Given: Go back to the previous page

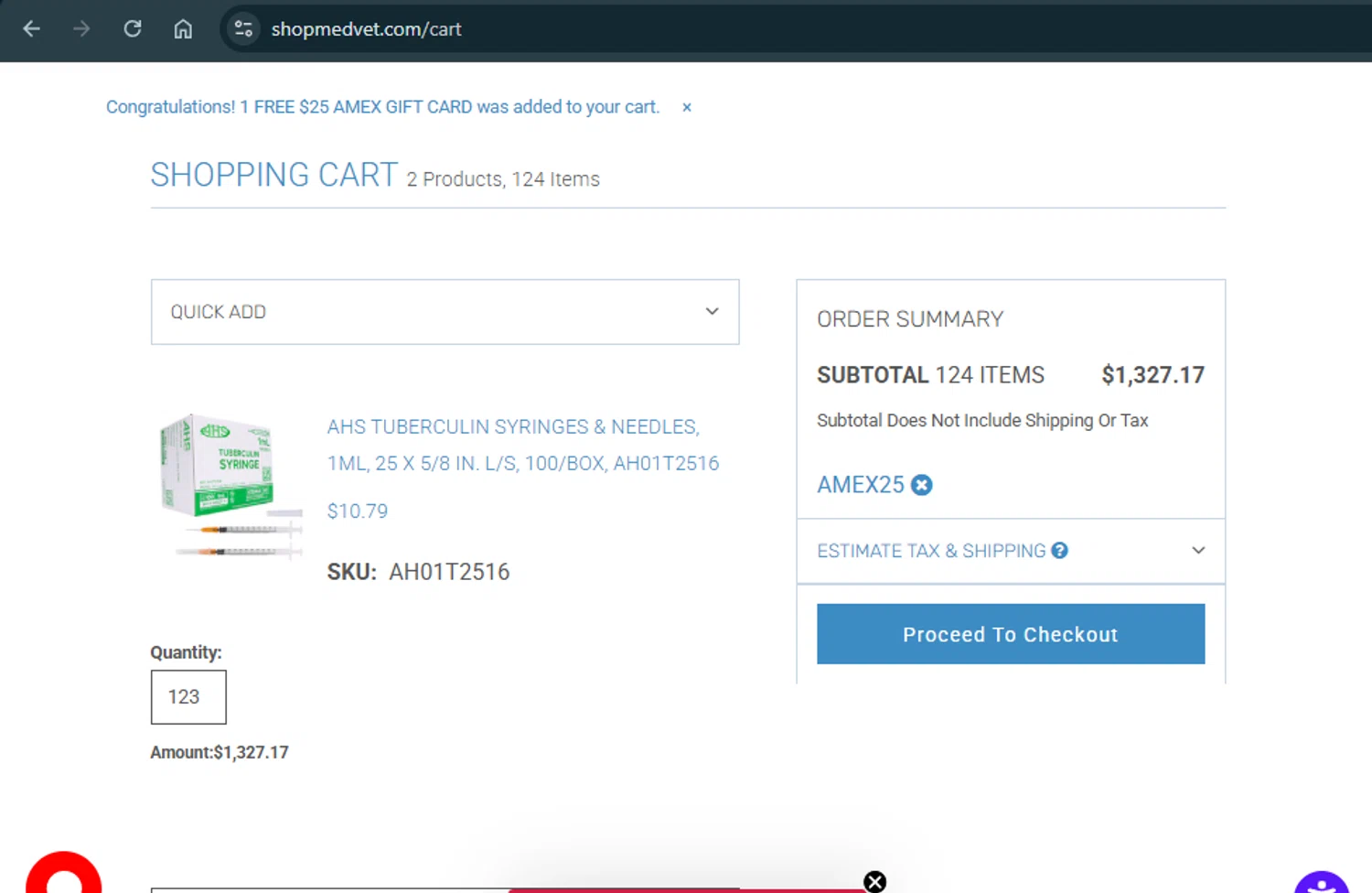Looking at the screenshot, I should (32, 29).
